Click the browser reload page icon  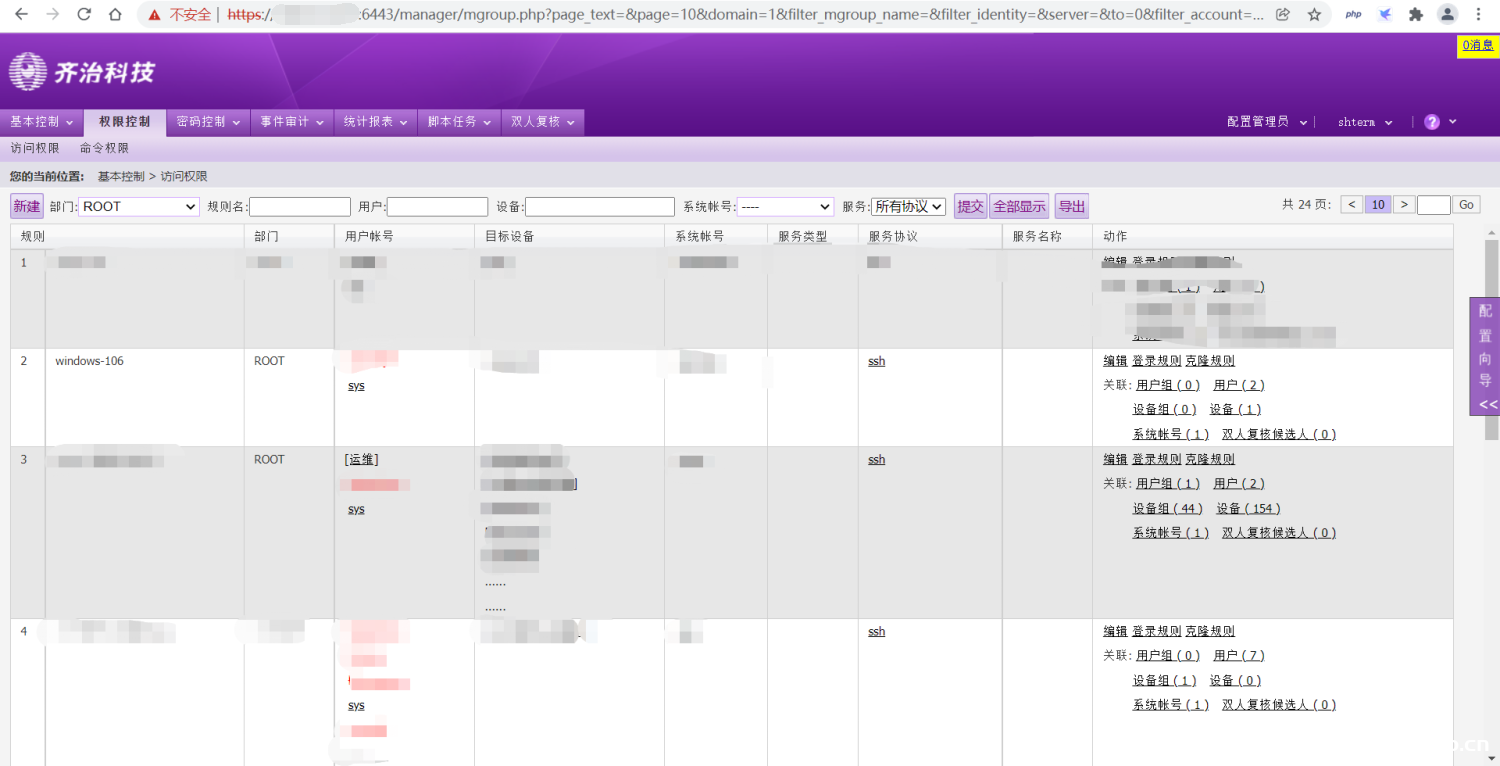84,15
